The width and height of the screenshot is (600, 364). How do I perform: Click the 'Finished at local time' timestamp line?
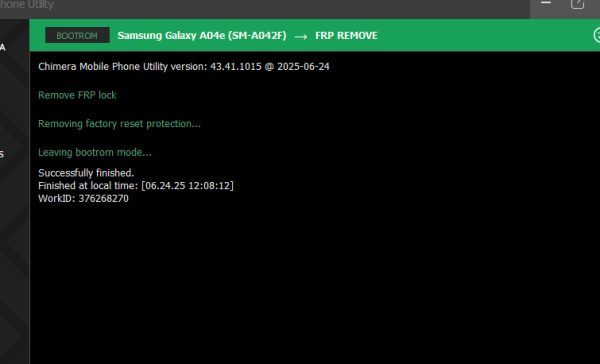pyautogui.click(x=136, y=186)
